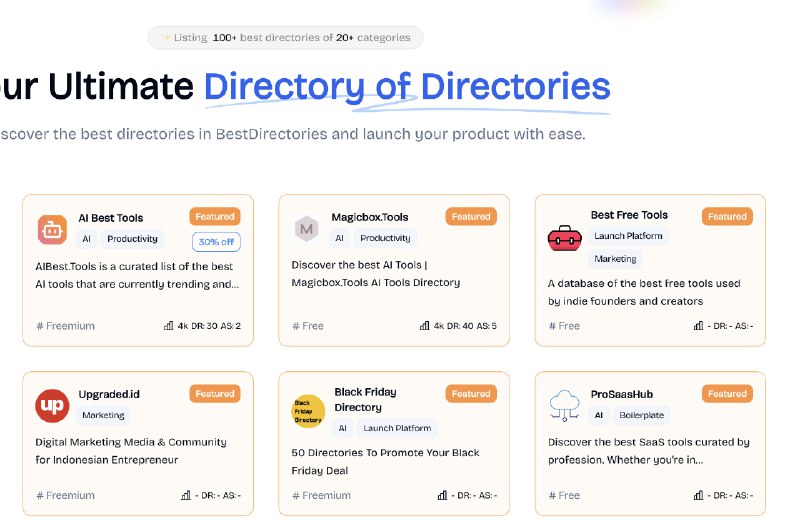
Task: Select the Marketing tag on Best Free Tools card
Action: pos(615,259)
